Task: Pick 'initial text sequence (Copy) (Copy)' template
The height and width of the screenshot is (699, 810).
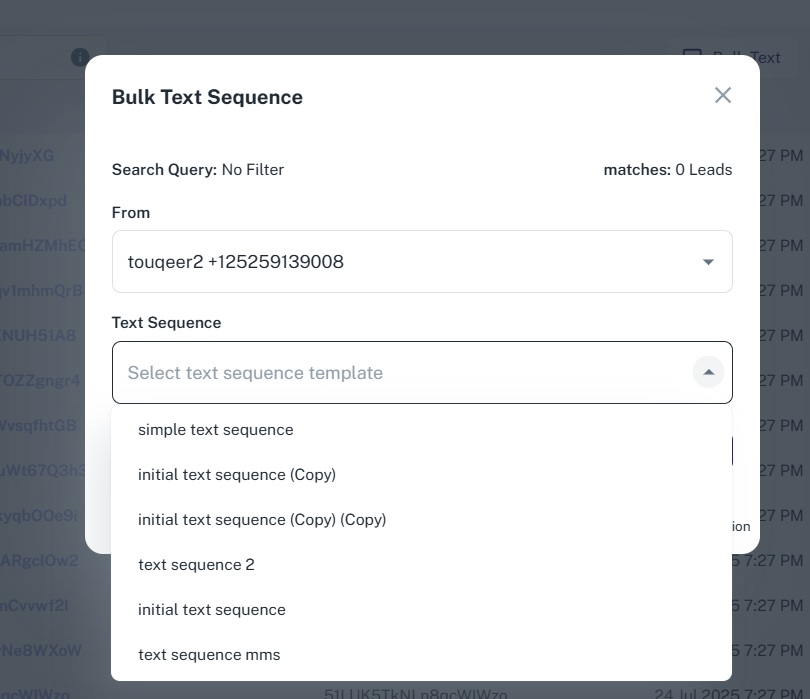Action: [x=262, y=520]
